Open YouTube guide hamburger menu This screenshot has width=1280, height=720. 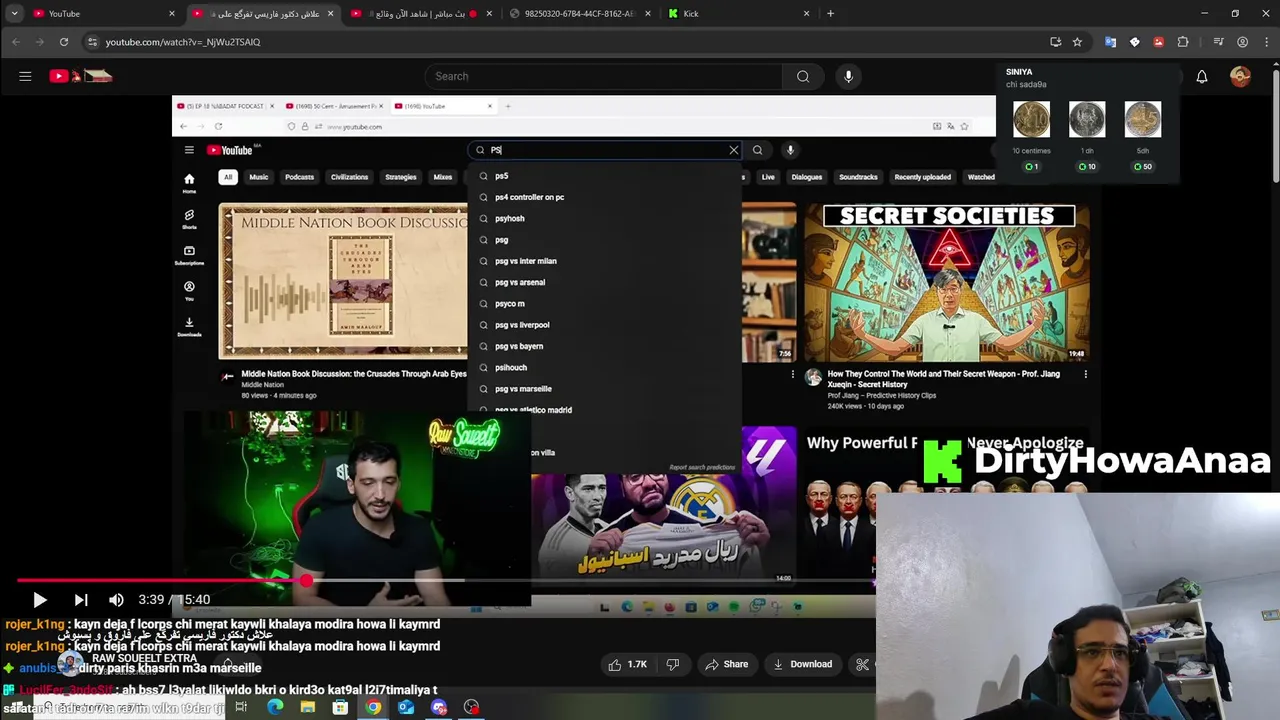click(x=25, y=76)
